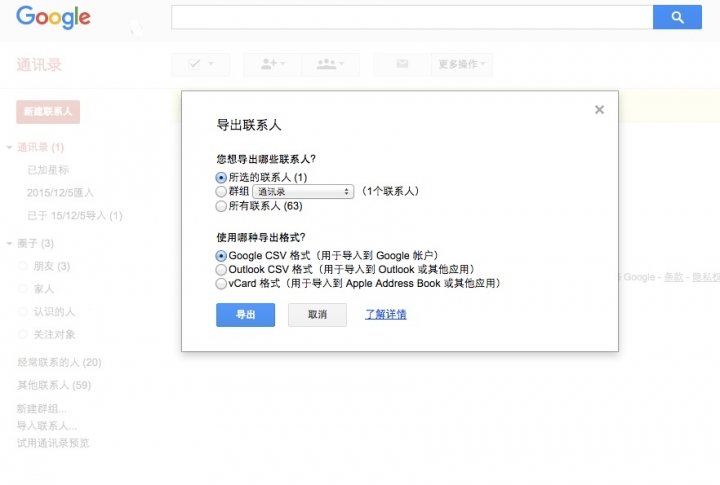
Task: Choose vCard 格式 radio option
Action: (x=221, y=284)
